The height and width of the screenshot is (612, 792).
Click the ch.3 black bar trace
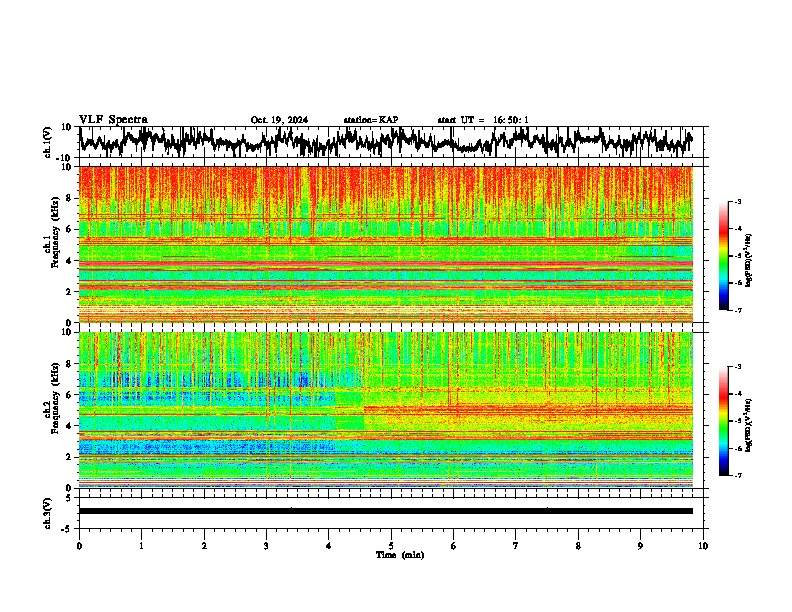tap(386, 511)
